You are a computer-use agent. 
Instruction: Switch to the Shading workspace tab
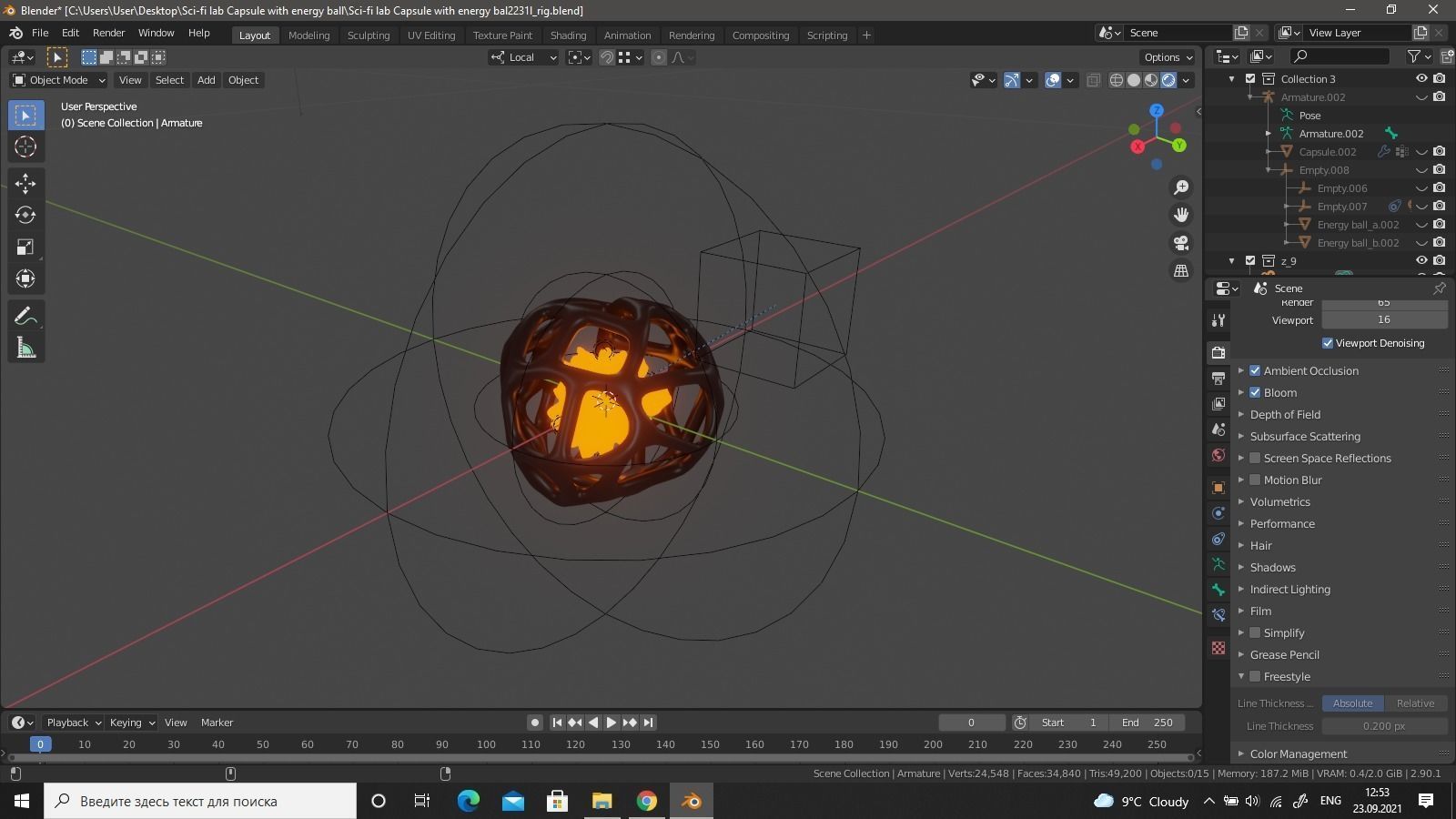coord(568,35)
